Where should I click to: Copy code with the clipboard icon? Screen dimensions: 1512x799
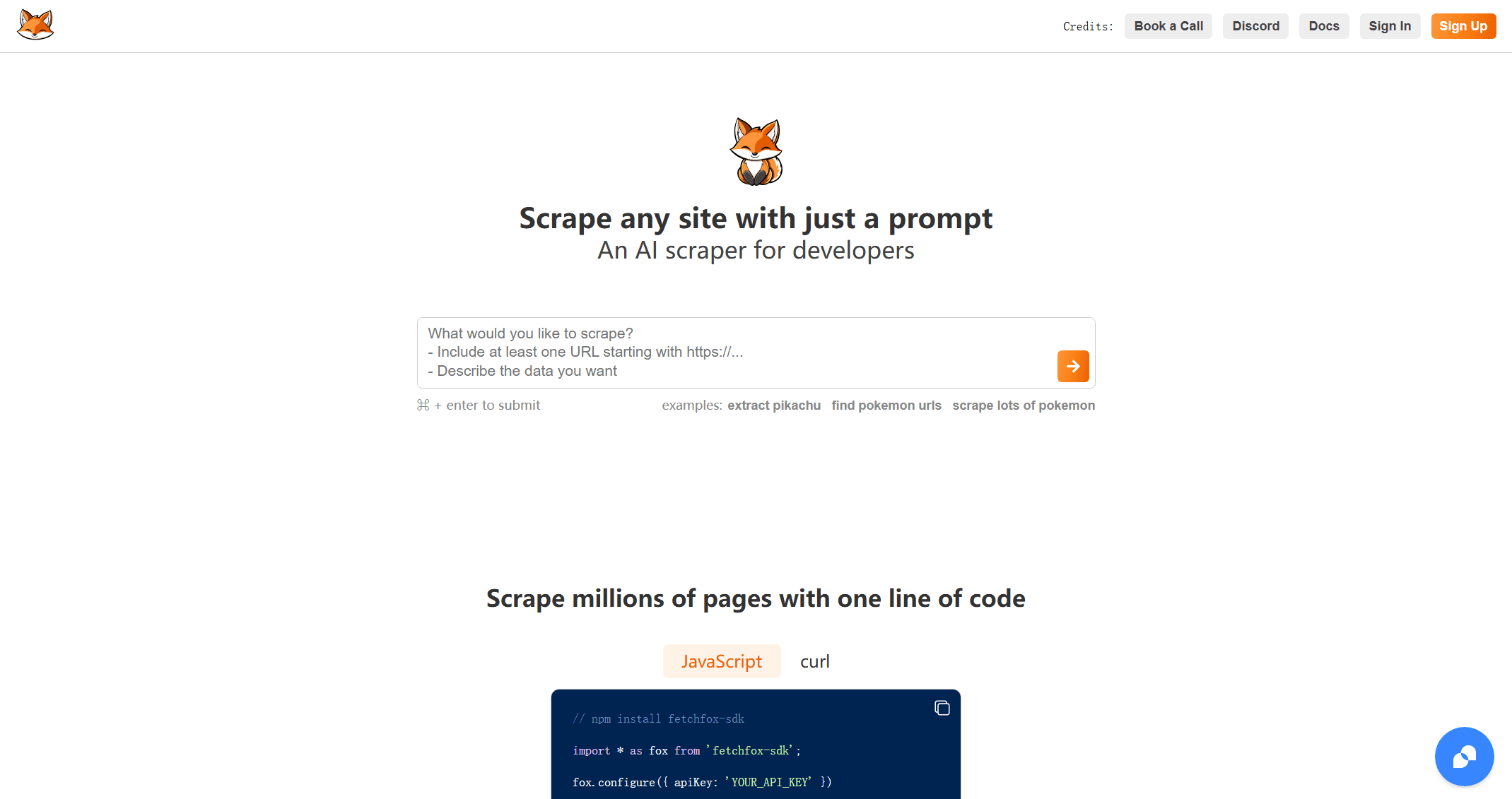(x=942, y=708)
